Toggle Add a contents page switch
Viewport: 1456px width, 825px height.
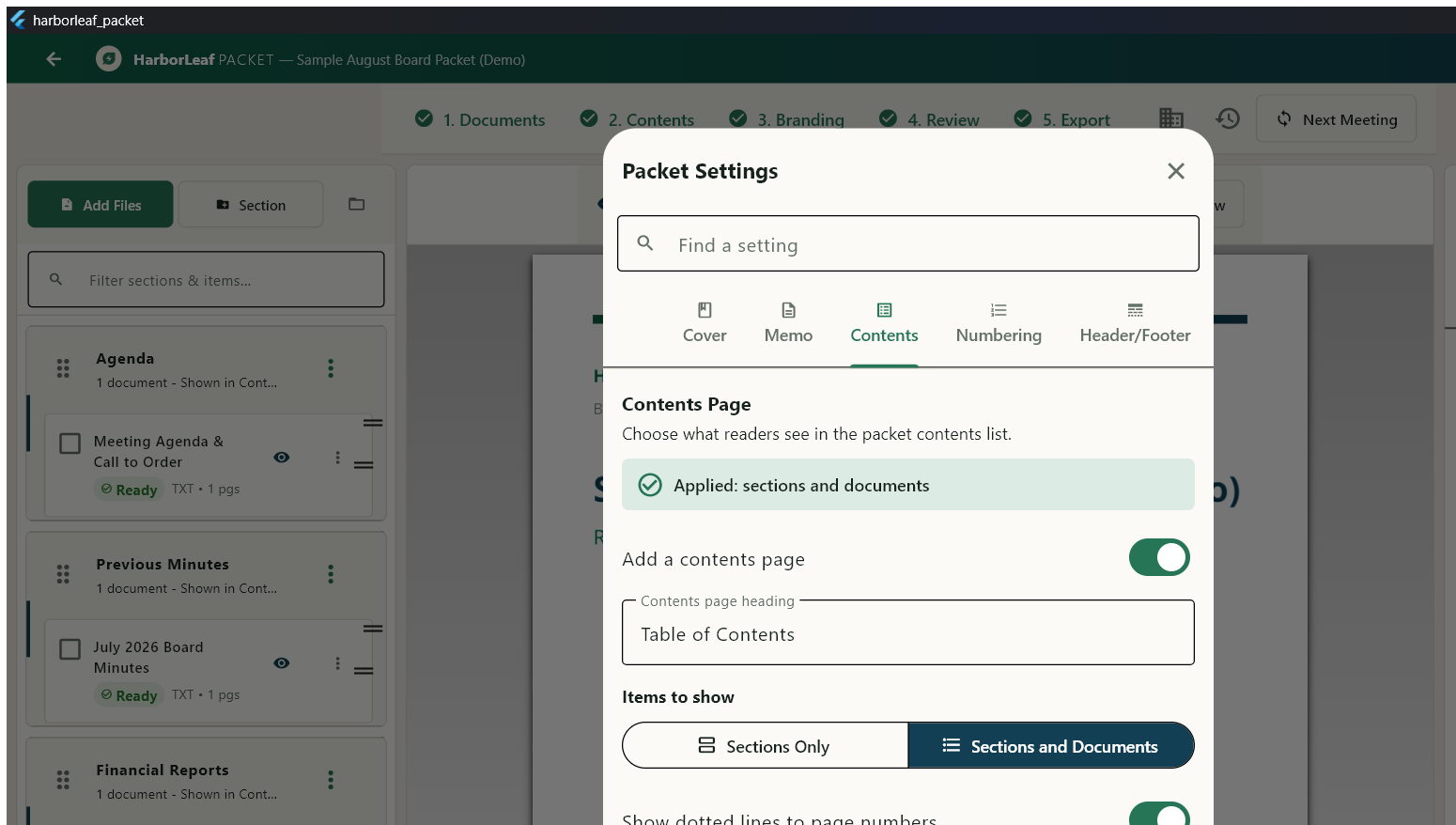point(1159,557)
